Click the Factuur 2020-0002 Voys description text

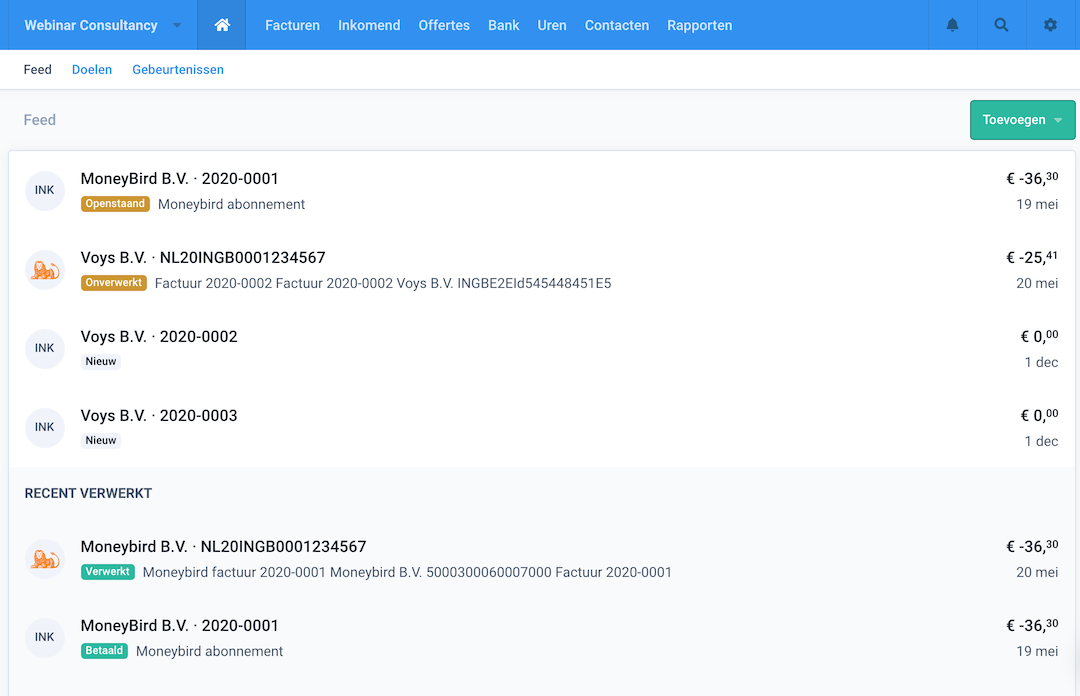click(383, 283)
